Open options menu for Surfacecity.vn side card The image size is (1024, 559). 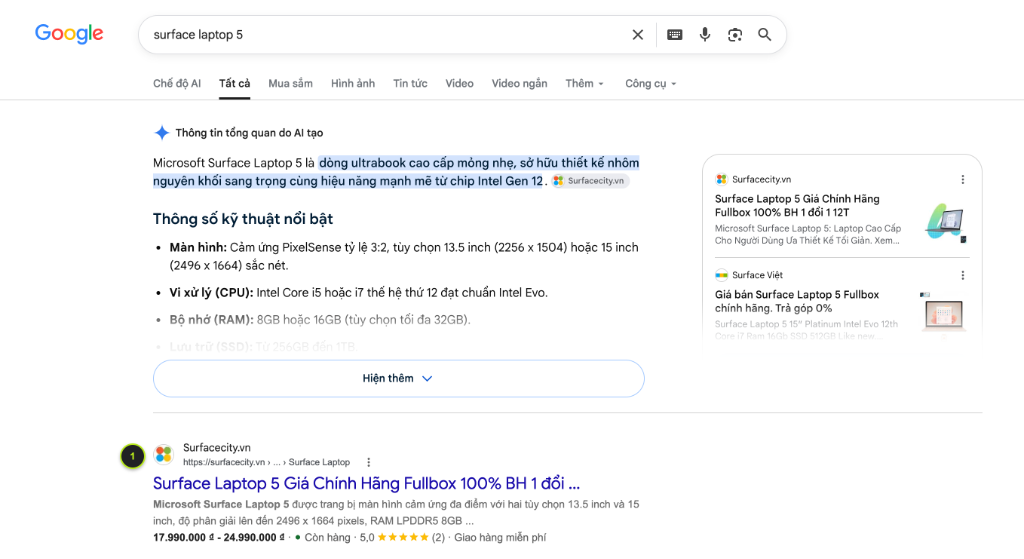963,180
